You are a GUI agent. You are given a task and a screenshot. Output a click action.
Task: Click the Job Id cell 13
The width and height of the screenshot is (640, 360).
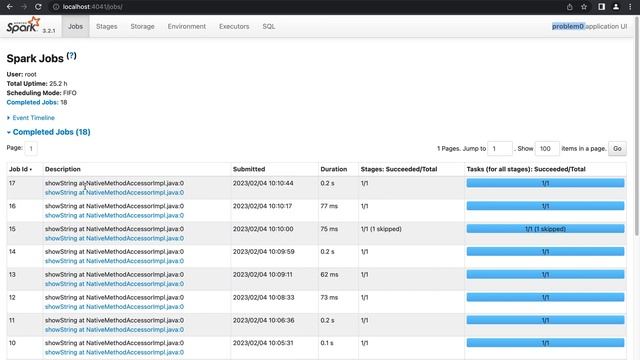point(12,275)
